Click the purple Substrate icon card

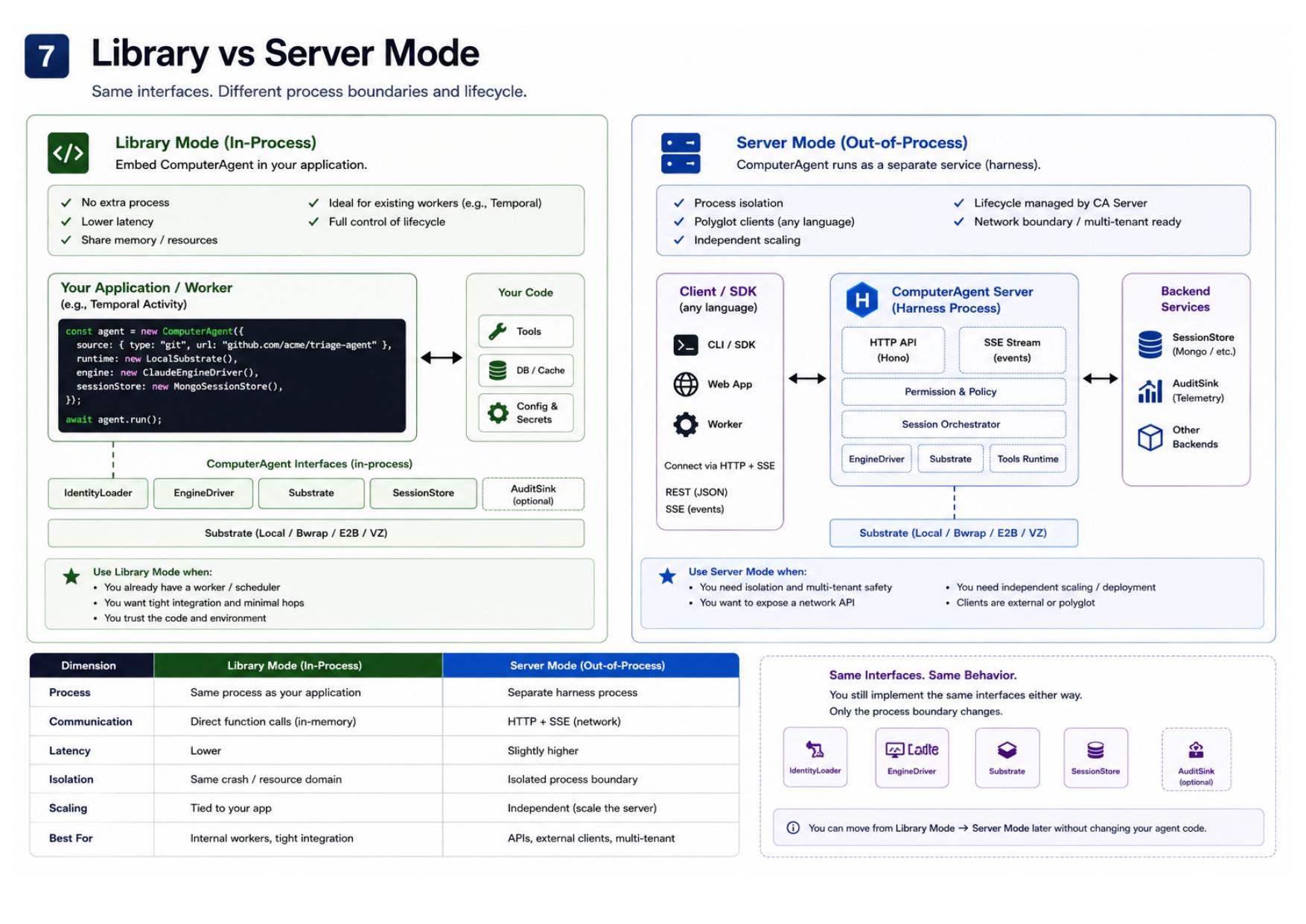[1007, 757]
